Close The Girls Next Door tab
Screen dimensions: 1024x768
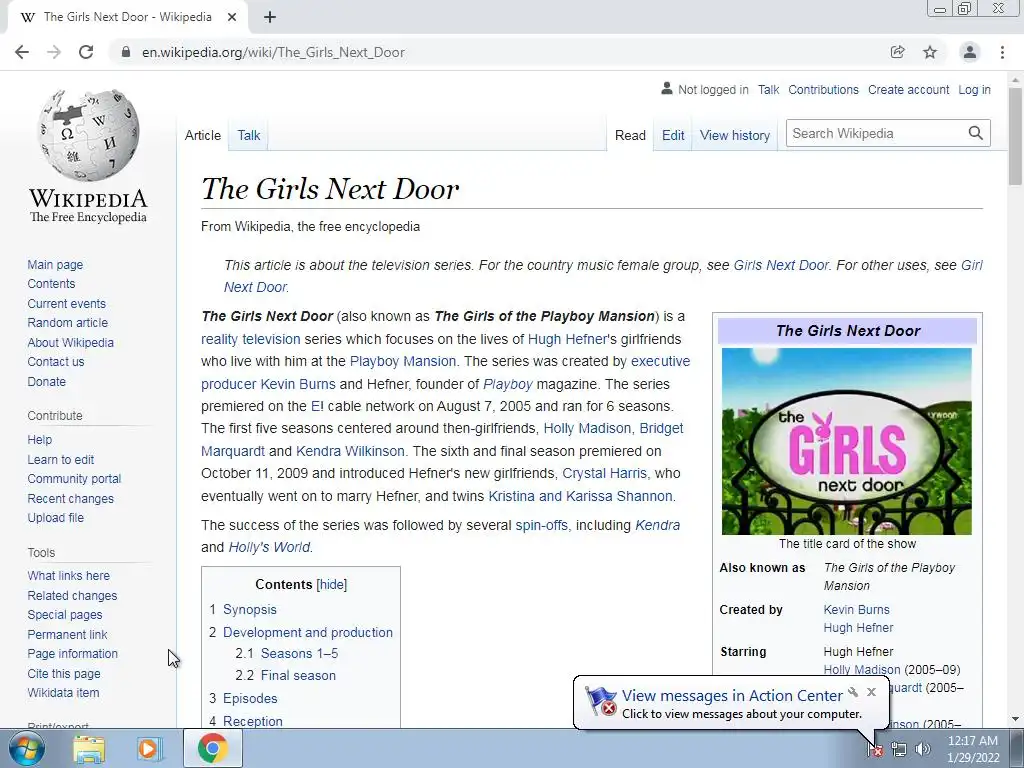232,17
